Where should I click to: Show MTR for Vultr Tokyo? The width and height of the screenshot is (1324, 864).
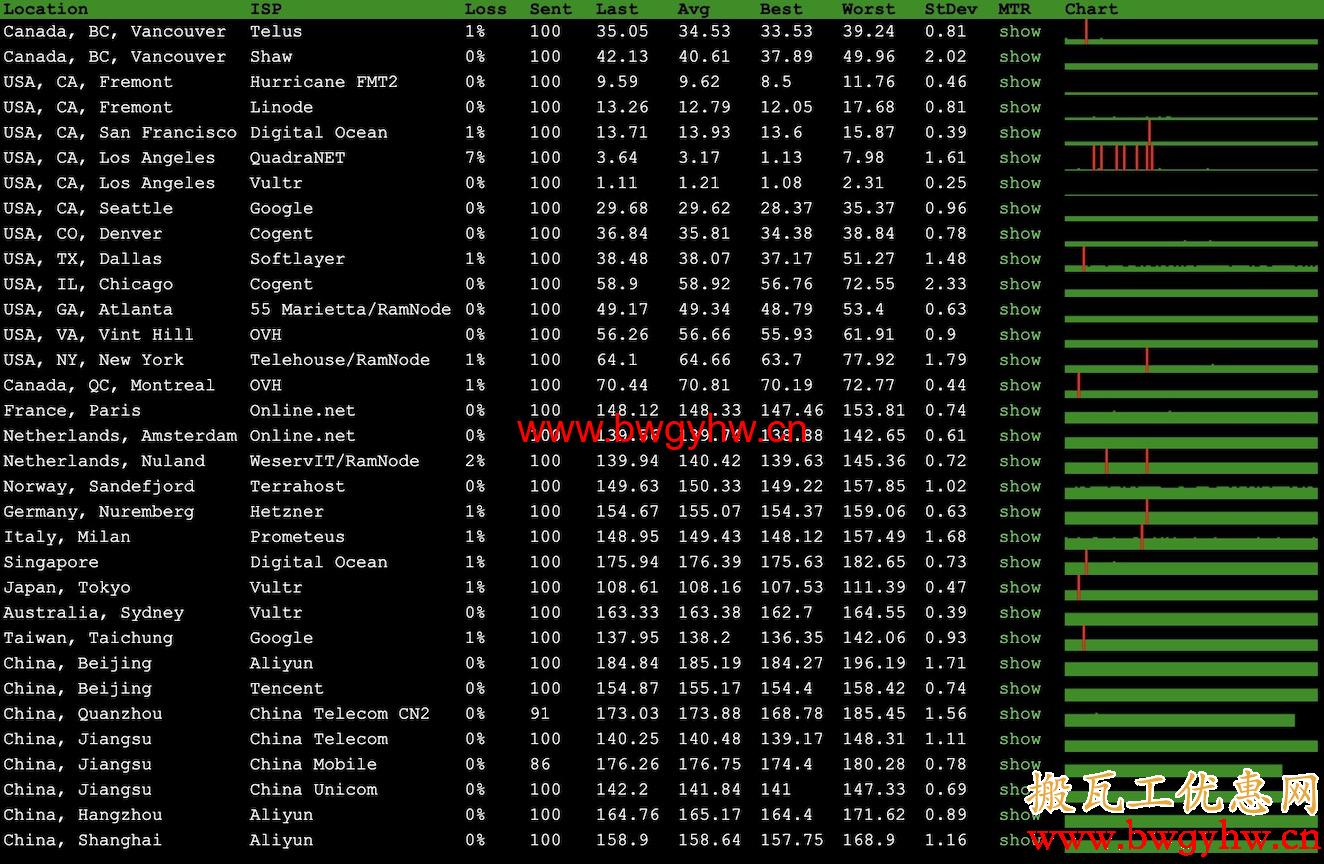point(1020,587)
